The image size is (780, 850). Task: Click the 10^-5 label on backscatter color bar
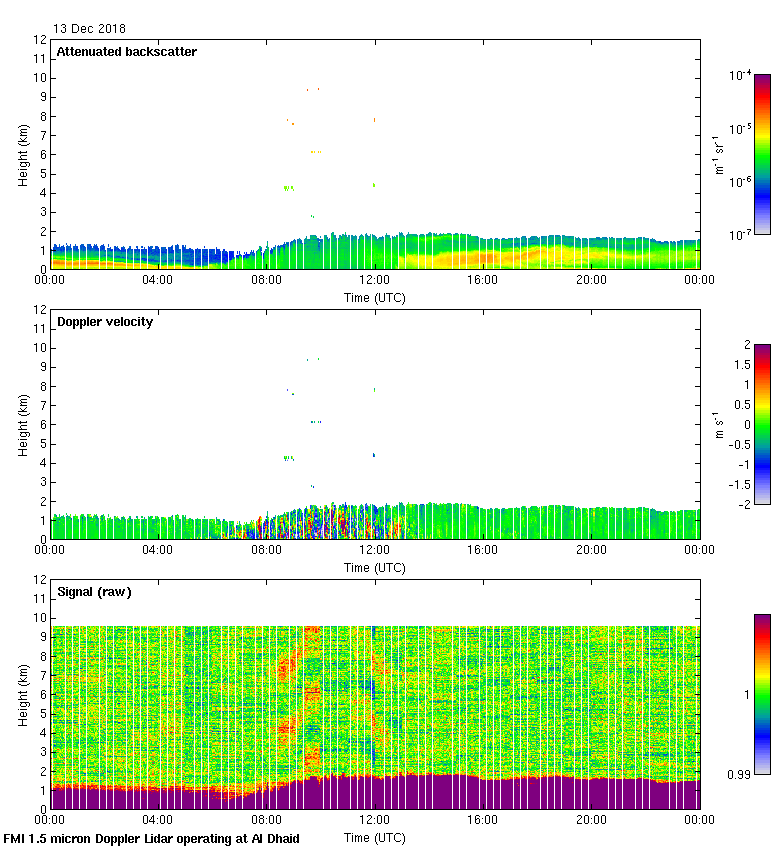click(740, 128)
